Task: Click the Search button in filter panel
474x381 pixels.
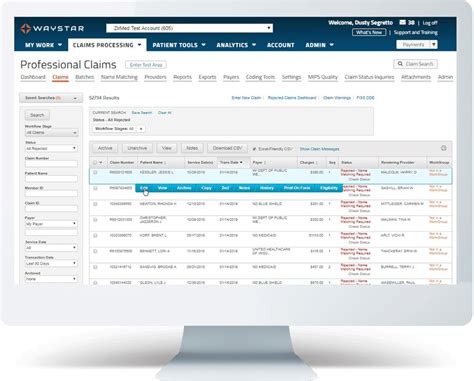Action: 37,115
